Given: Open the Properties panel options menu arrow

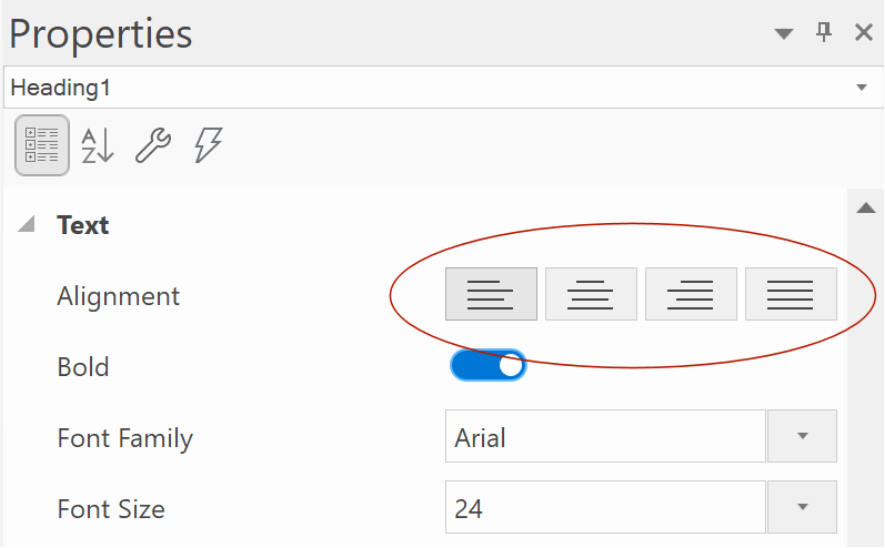Looking at the screenshot, I should click(783, 33).
